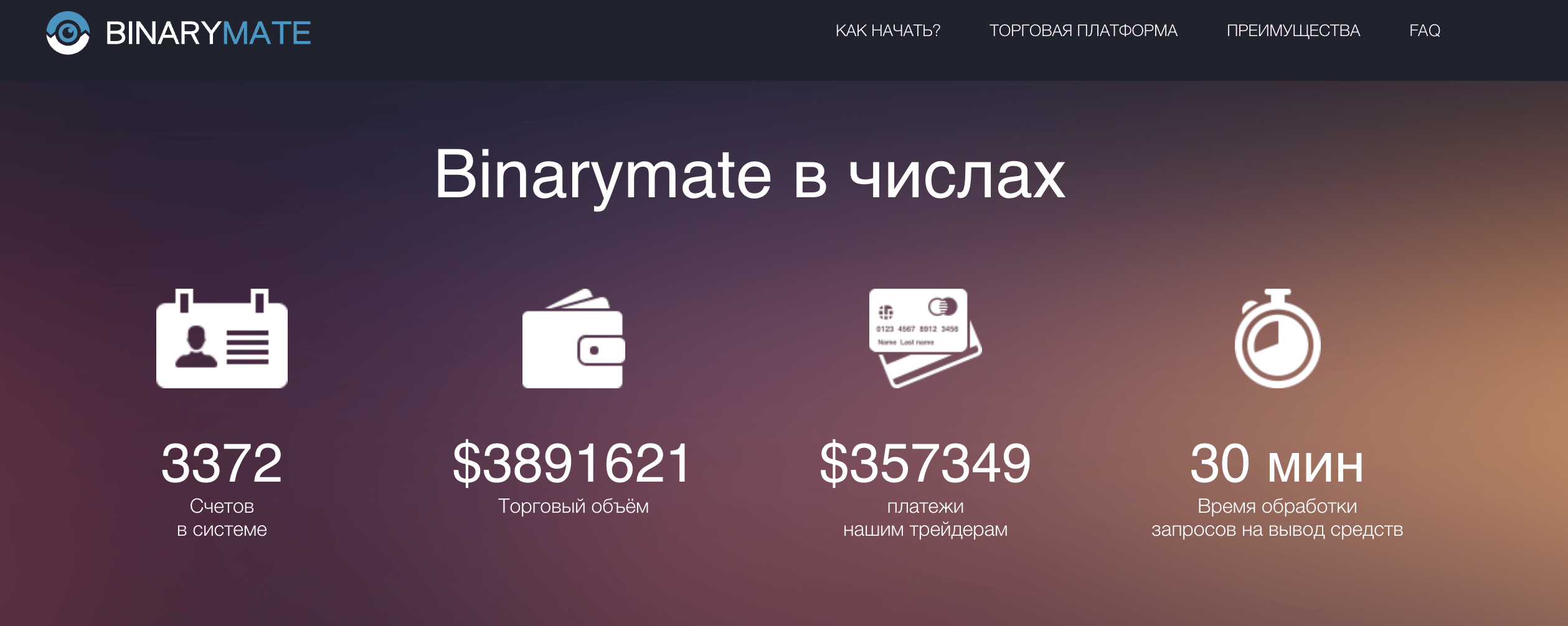Image resolution: width=1568 pixels, height=626 pixels.
Task: Click the wallet trading volume icon
Action: [x=573, y=338]
